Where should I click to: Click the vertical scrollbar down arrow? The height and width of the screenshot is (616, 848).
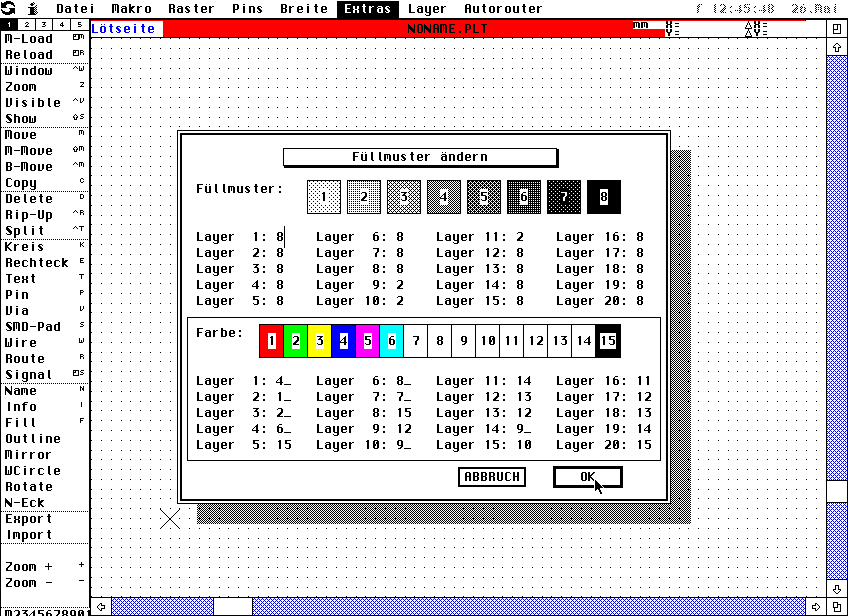pos(836,587)
